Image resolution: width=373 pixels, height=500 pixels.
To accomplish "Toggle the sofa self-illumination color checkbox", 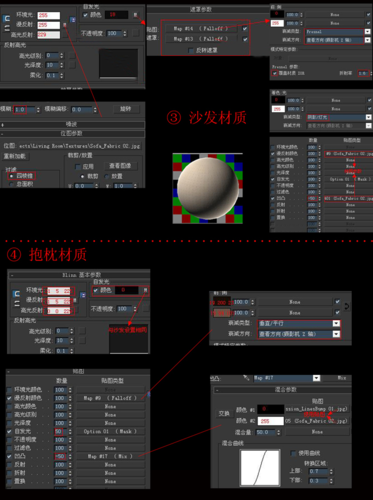I will click(x=86, y=15).
